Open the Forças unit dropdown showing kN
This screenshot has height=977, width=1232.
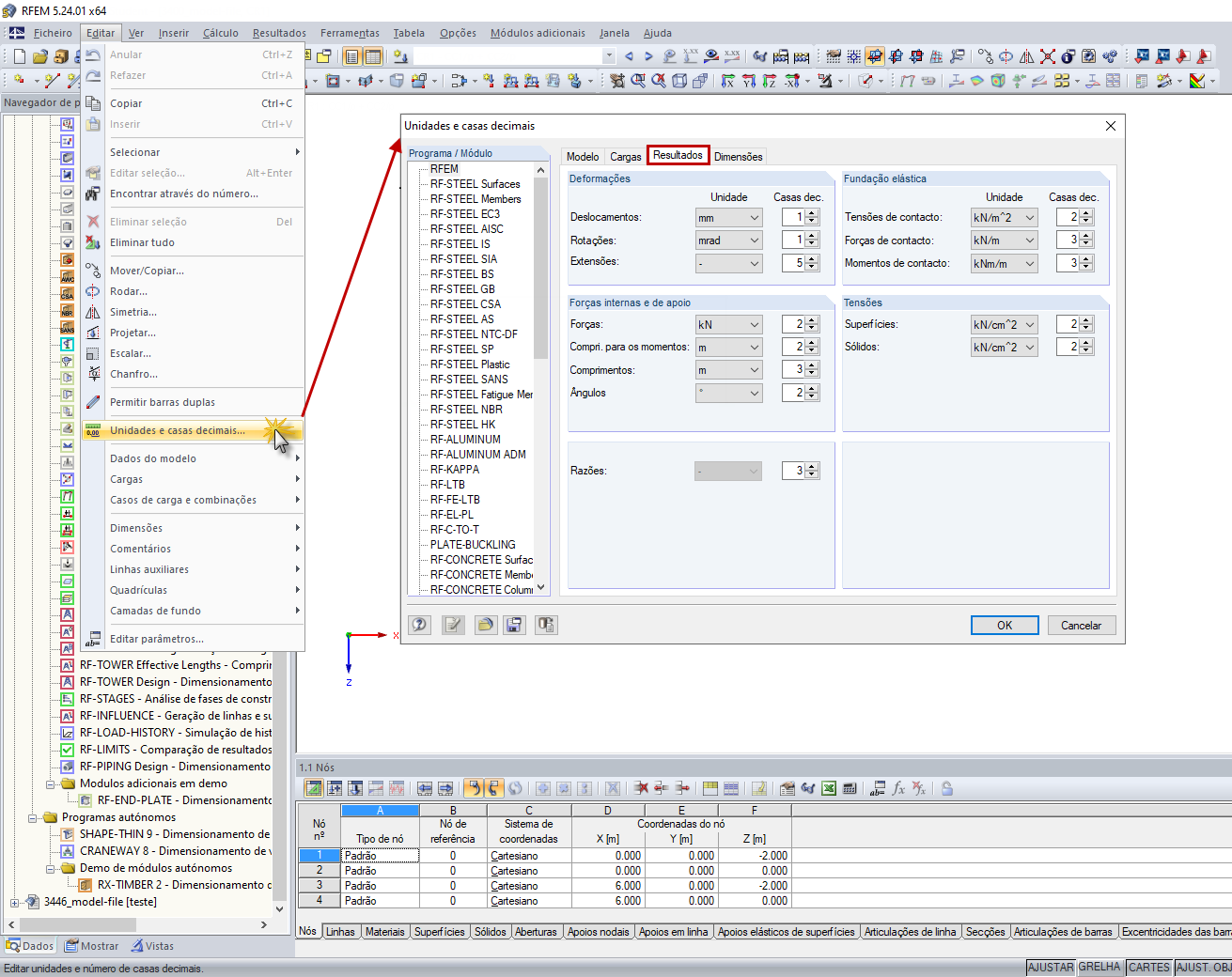728,325
